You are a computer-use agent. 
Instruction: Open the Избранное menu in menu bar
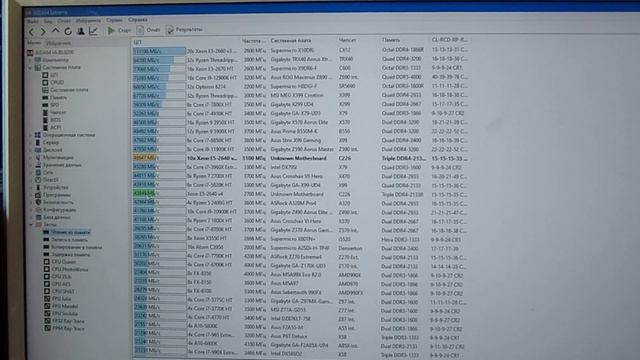point(88,20)
